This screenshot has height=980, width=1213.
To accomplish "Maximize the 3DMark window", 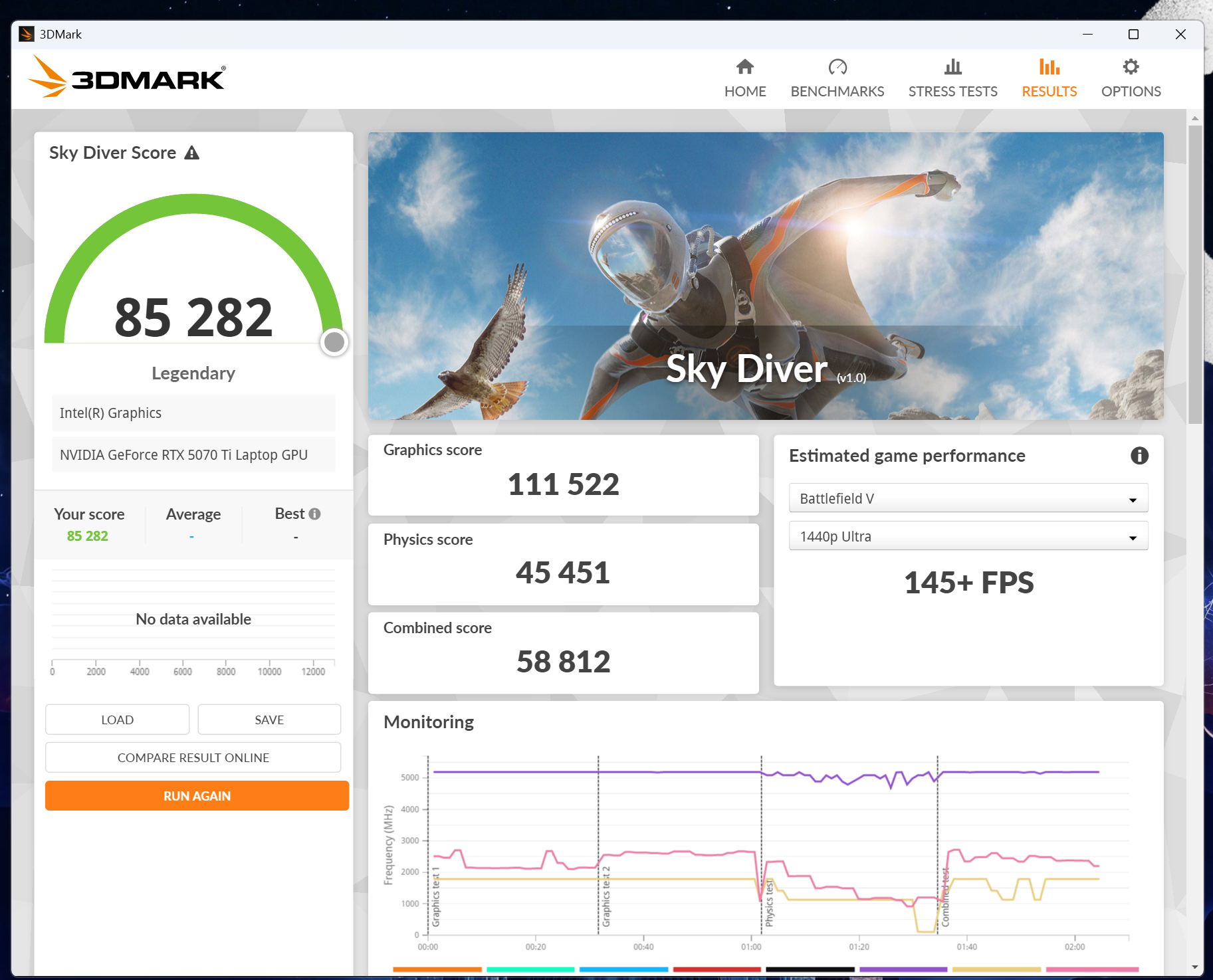I will 1133,34.
